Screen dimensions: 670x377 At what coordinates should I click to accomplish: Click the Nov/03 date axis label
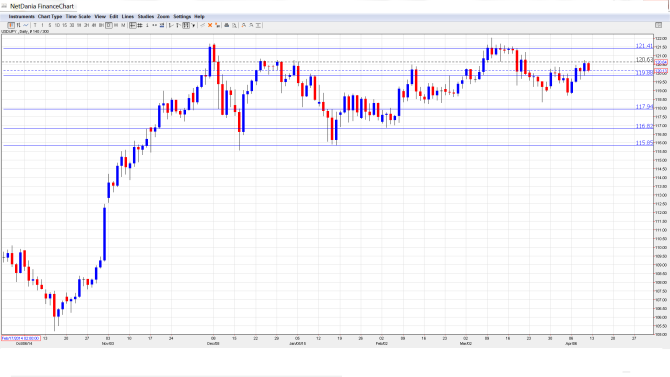coord(108,343)
